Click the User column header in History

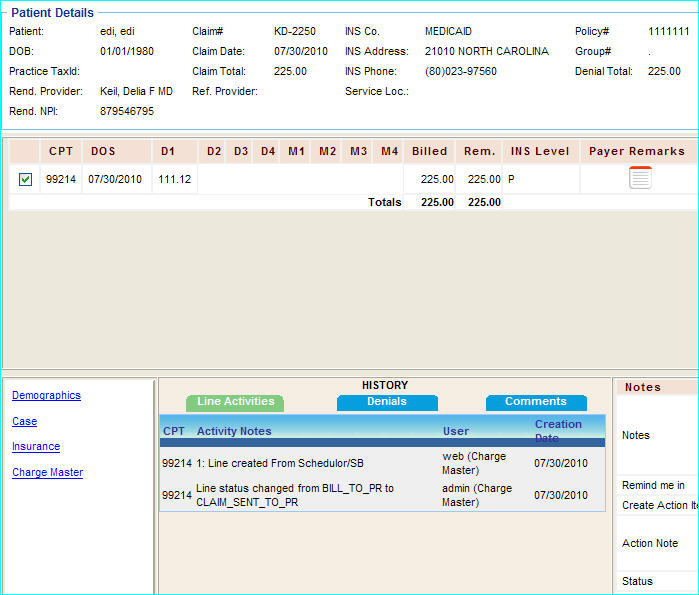pos(456,432)
